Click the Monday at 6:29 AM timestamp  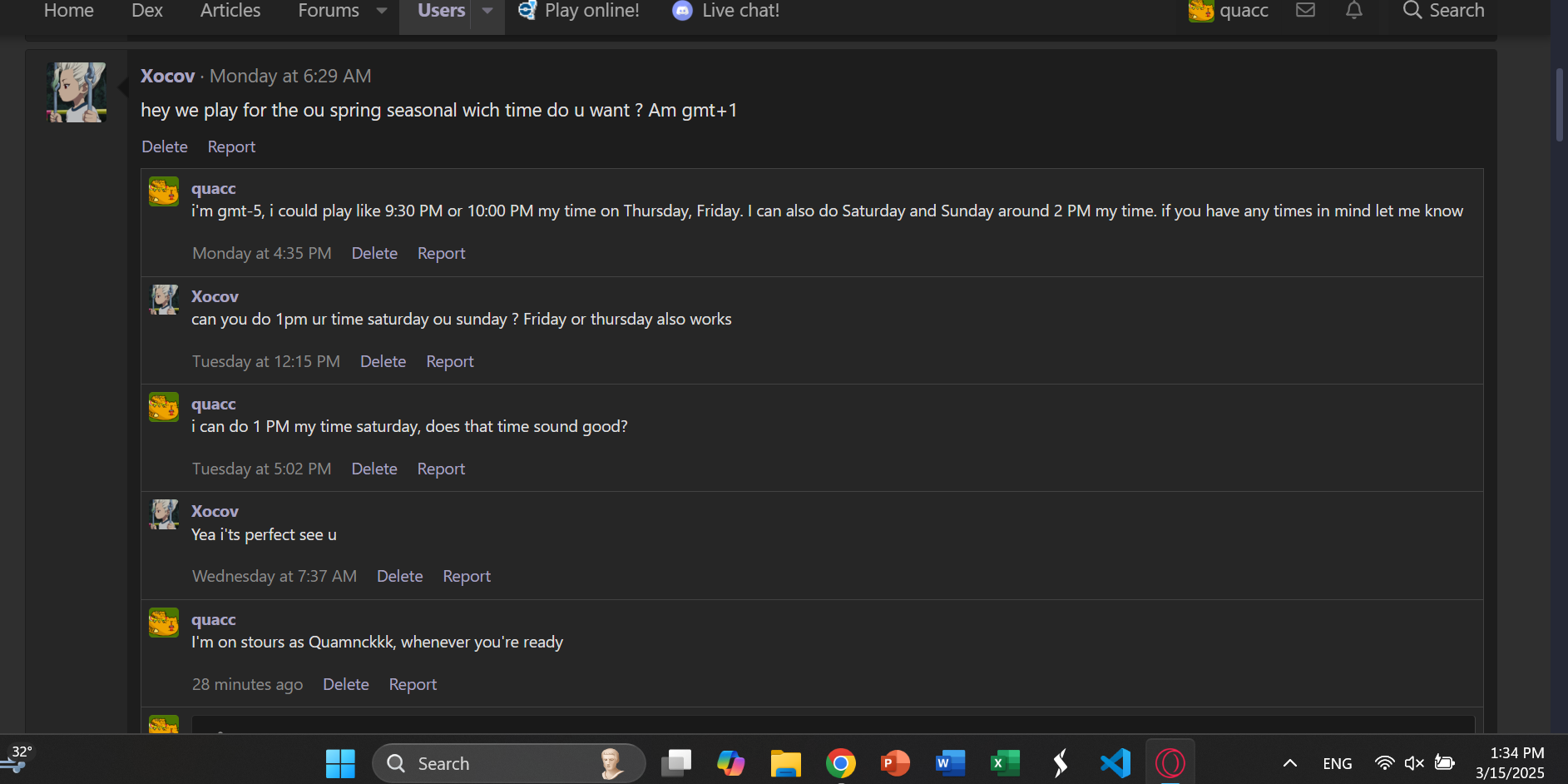tap(290, 76)
